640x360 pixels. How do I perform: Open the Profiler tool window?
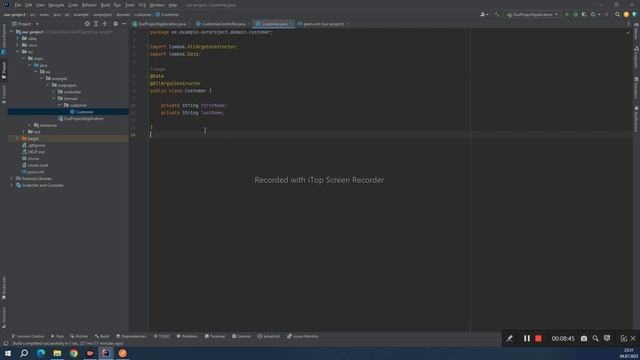[x=79, y=336]
